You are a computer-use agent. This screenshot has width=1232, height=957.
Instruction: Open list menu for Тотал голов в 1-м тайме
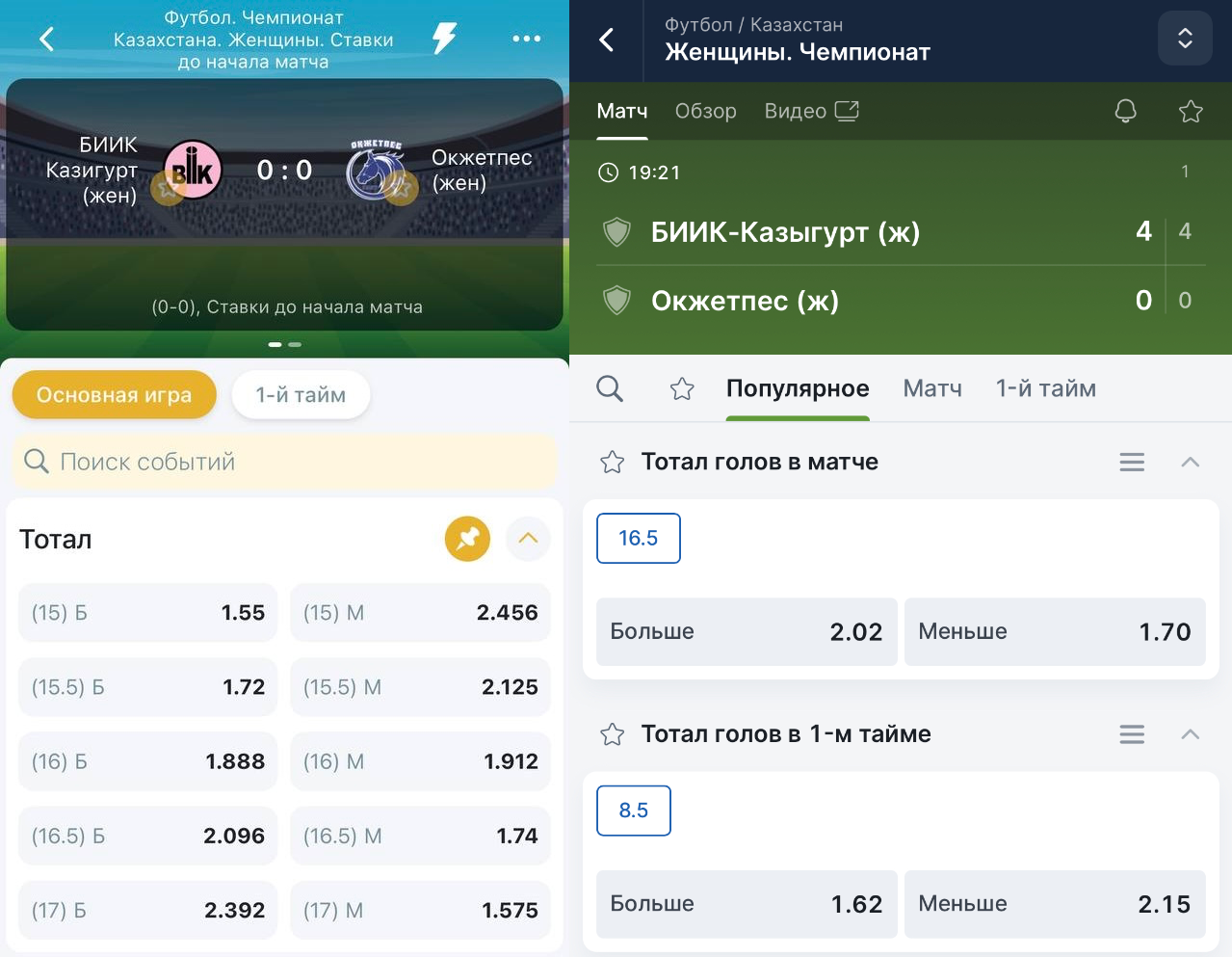[x=1132, y=734]
